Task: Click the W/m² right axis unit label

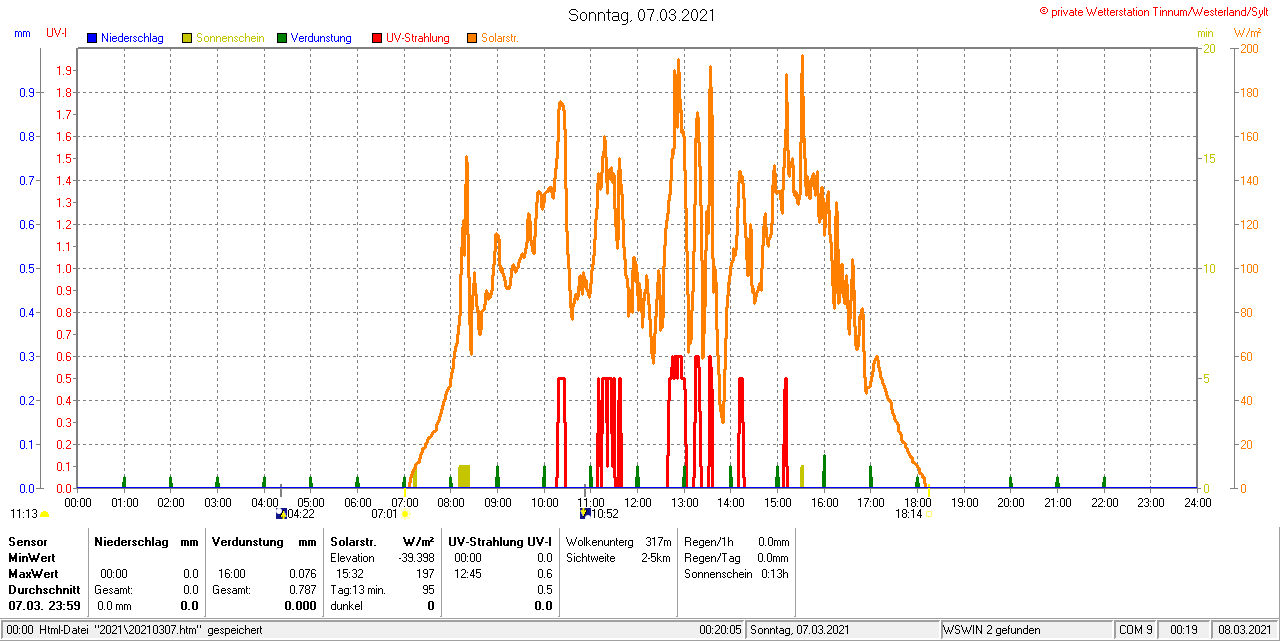Action: [x=1246, y=33]
